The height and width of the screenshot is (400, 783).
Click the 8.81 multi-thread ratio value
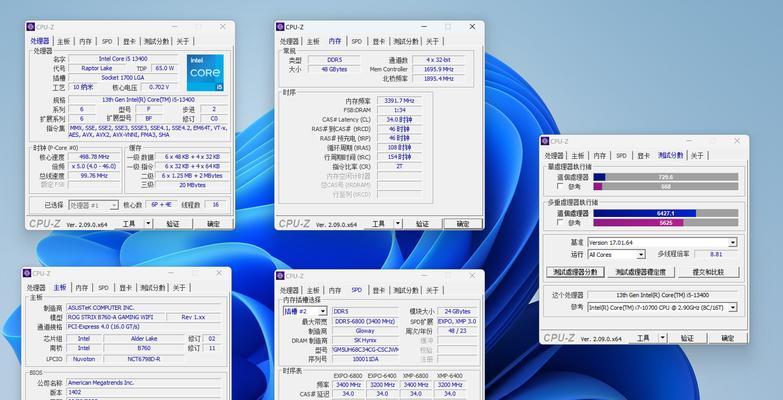[716, 254]
